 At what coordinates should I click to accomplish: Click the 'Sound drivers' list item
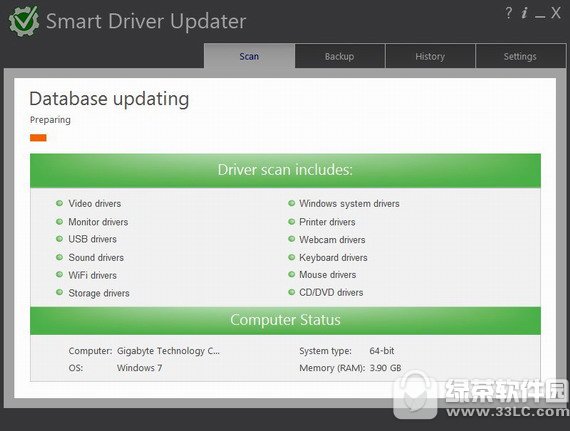[96, 257]
